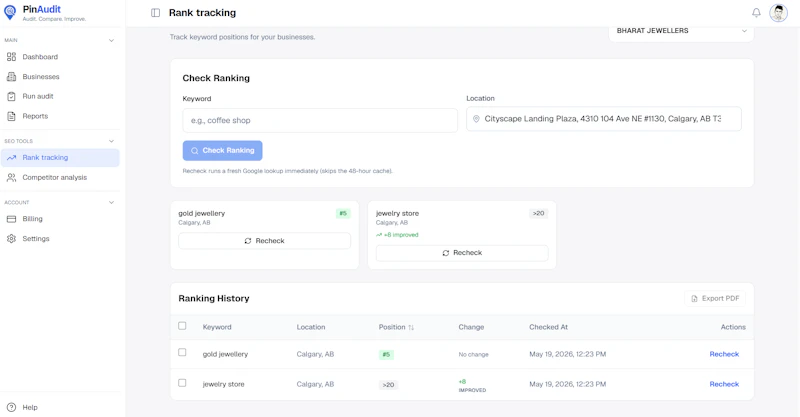
Task: Click the Keyword input field
Action: [x=320, y=120]
